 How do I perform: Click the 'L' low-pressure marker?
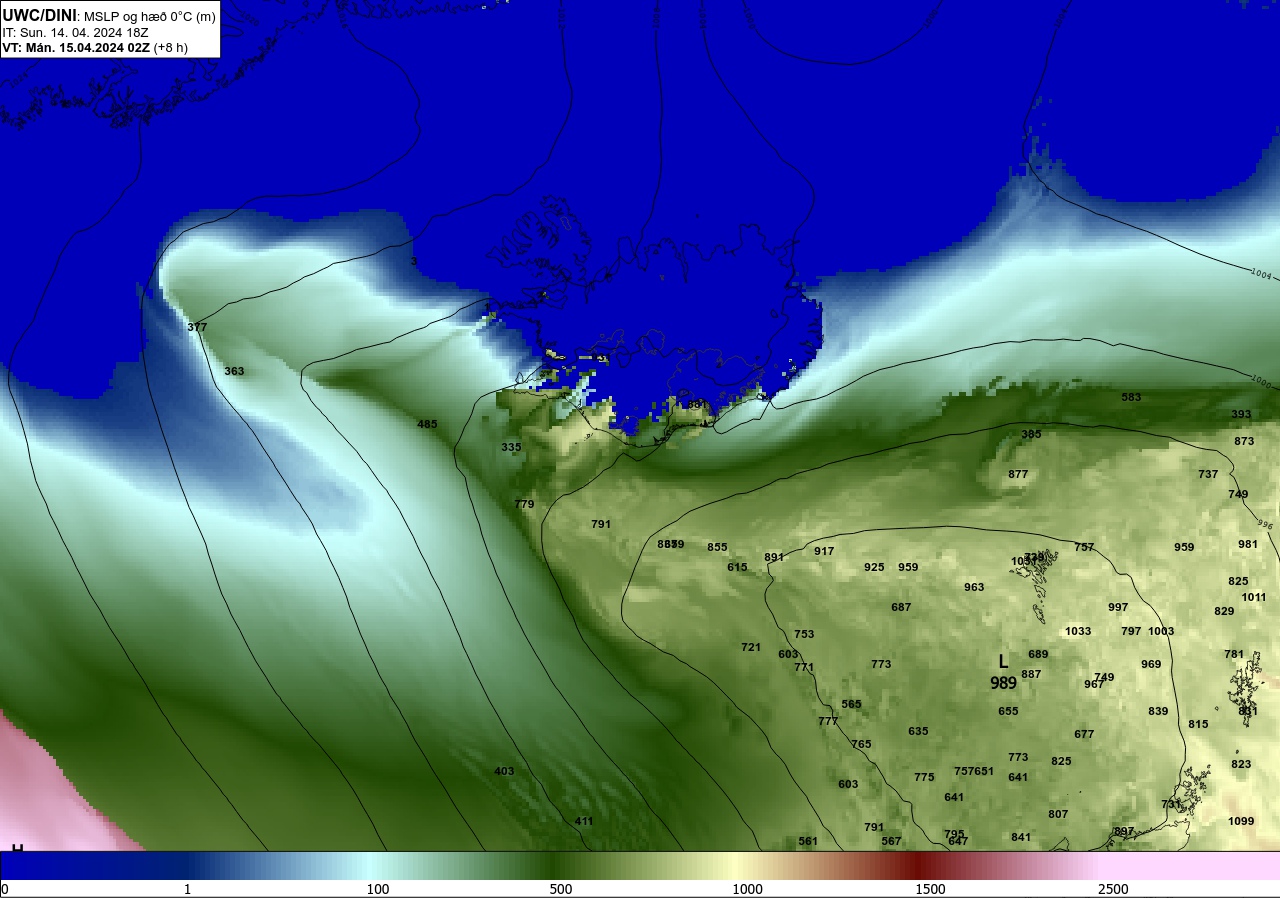[1003, 662]
